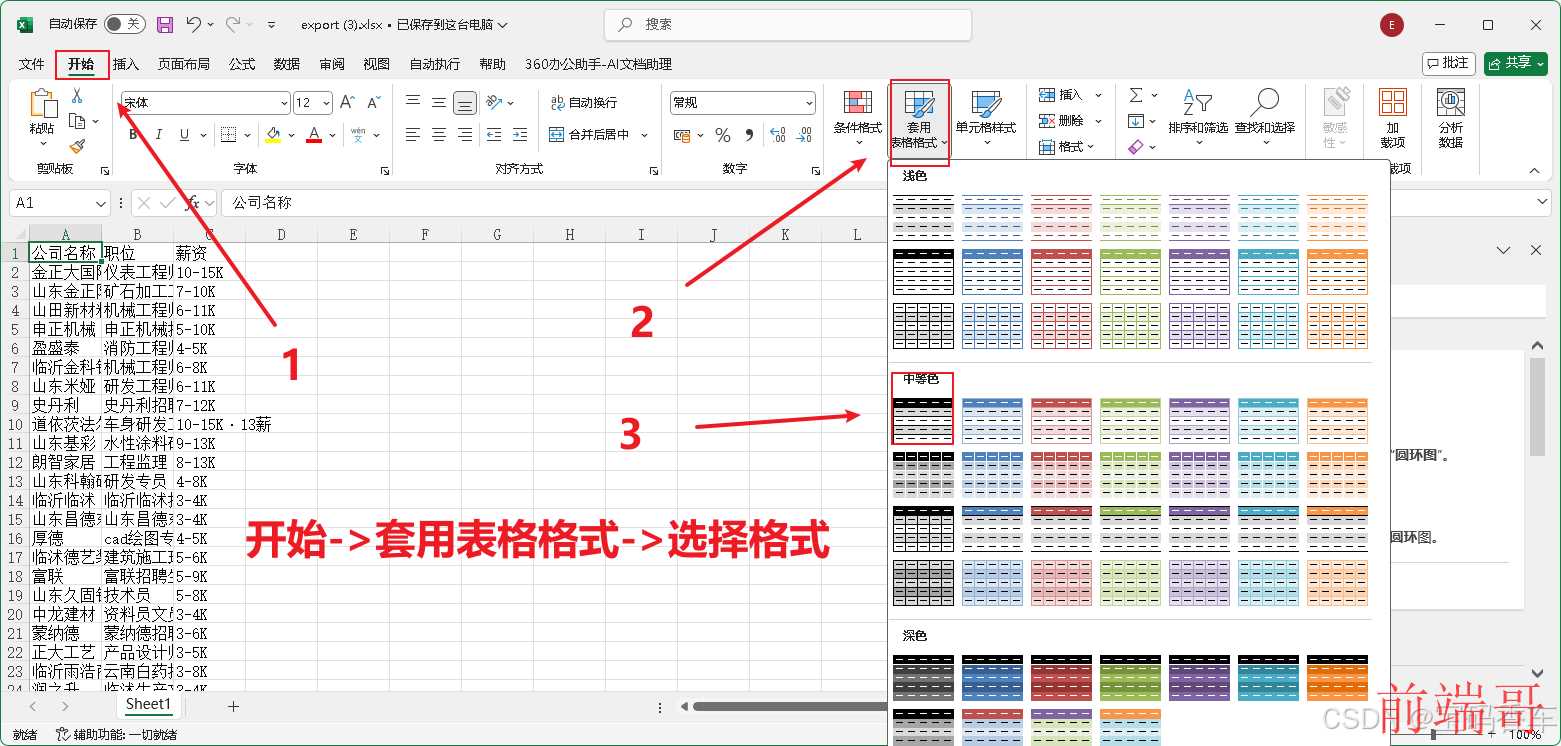1561x746 pixels.
Task: Toggle underline formatting U
Action: (185, 135)
